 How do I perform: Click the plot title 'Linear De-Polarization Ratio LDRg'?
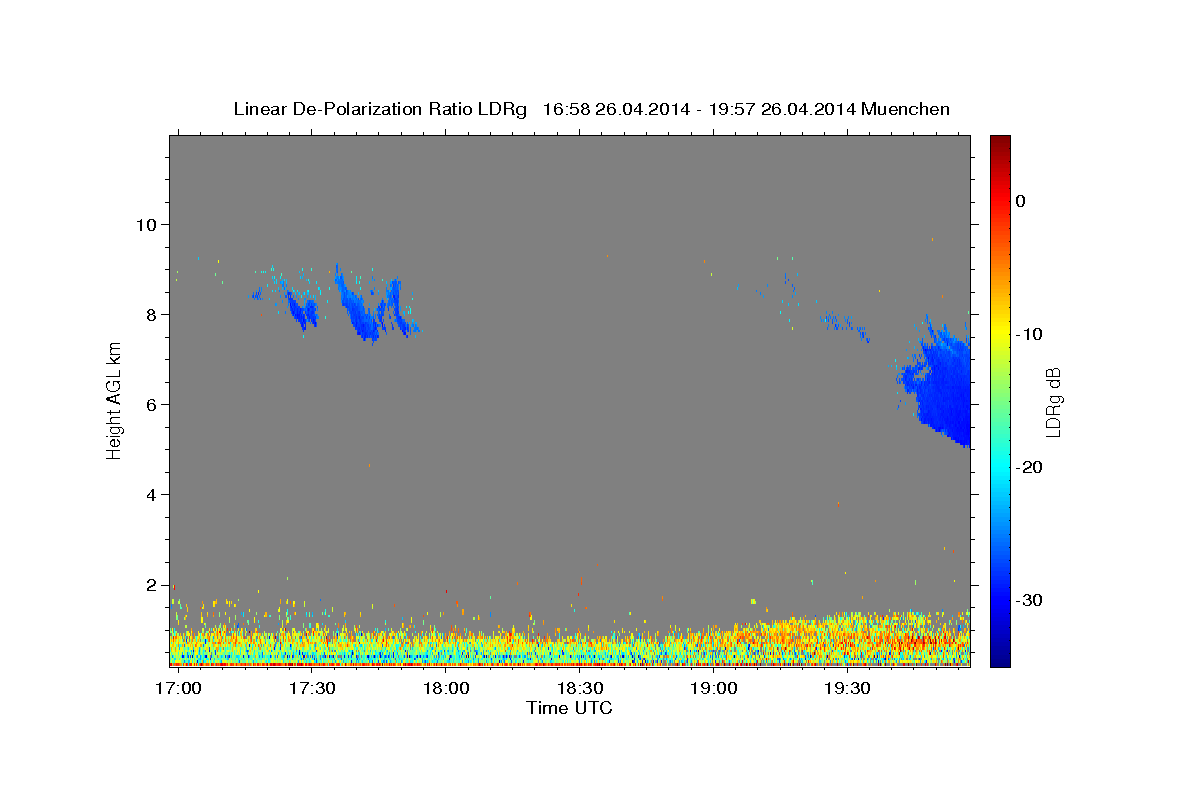tap(380, 109)
